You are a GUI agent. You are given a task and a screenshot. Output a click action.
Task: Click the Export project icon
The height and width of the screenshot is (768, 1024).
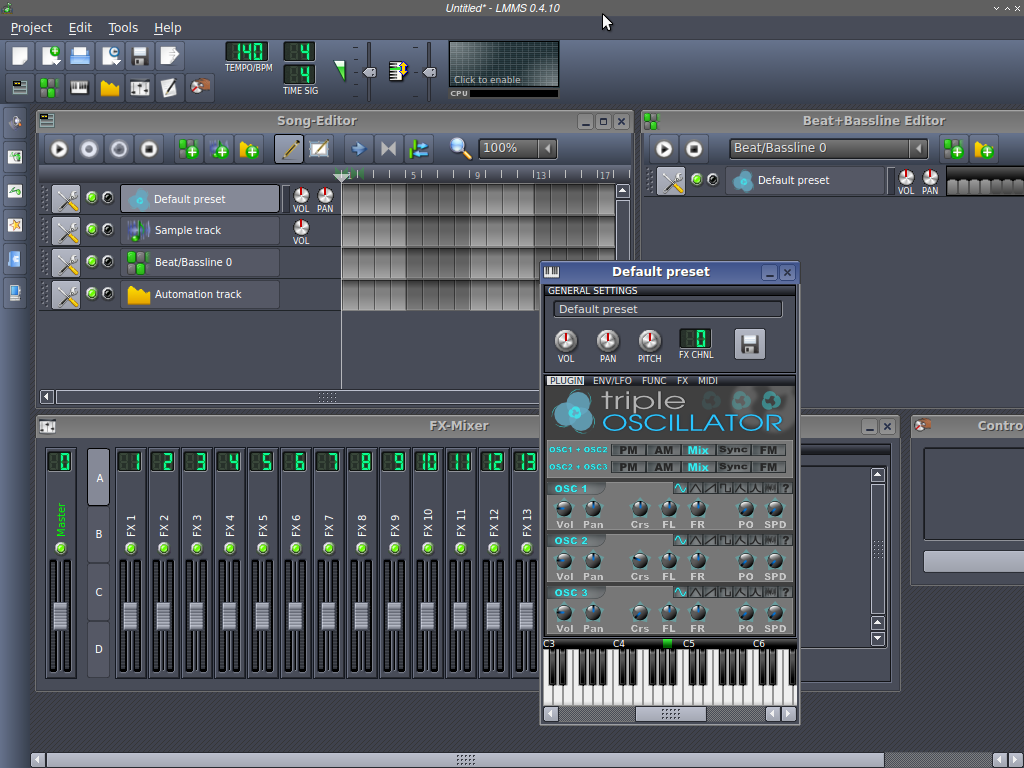[x=170, y=56]
